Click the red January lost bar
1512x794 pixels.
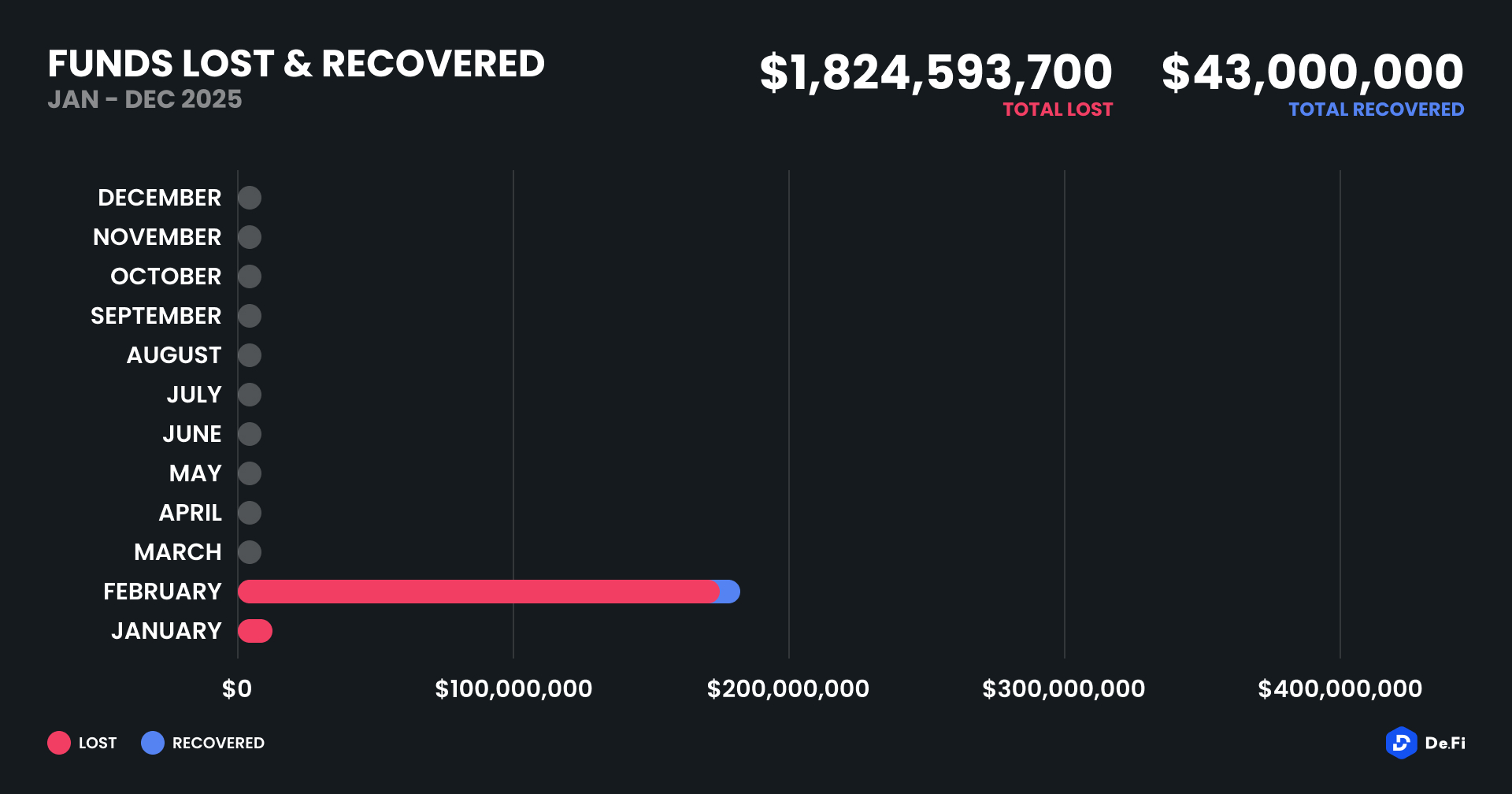tap(255, 631)
